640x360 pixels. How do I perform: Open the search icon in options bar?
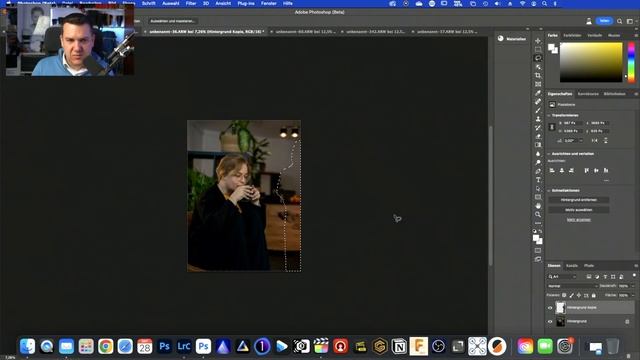pyautogui.click(x=620, y=21)
